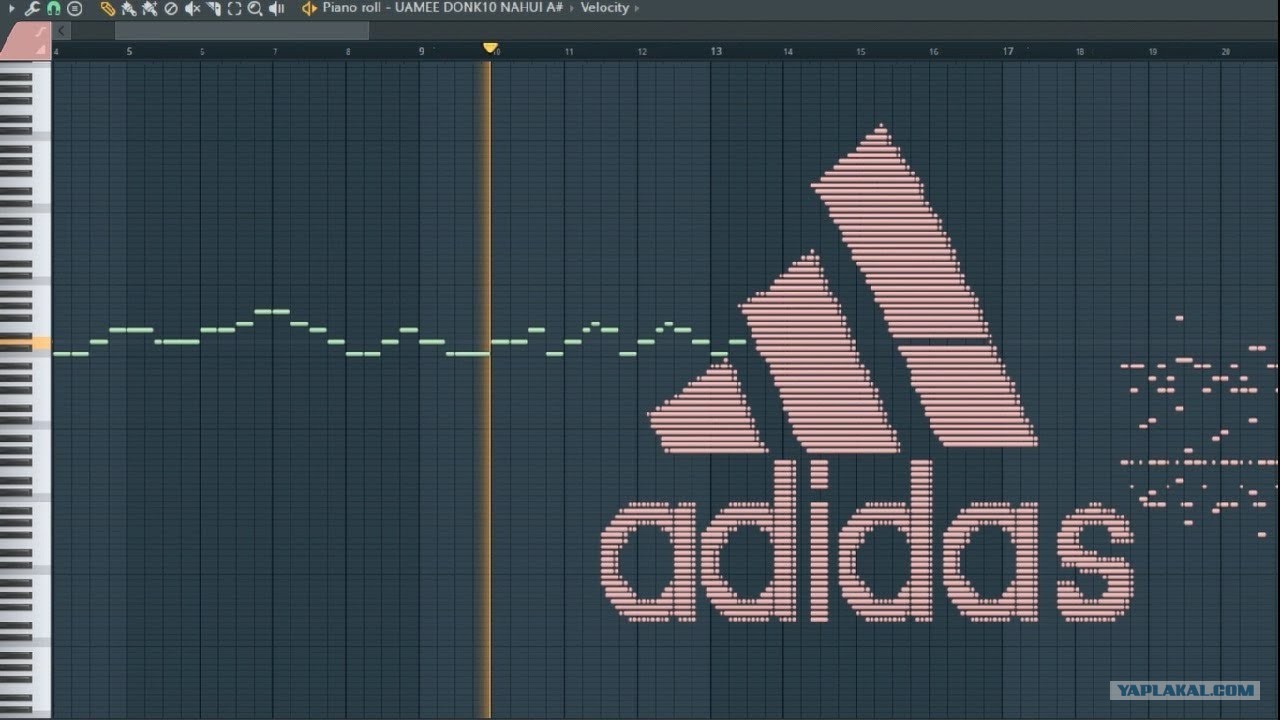This screenshot has width=1280, height=720.
Task: Click the portamento curve icon in pink corner
Action: tap(40, 30)
